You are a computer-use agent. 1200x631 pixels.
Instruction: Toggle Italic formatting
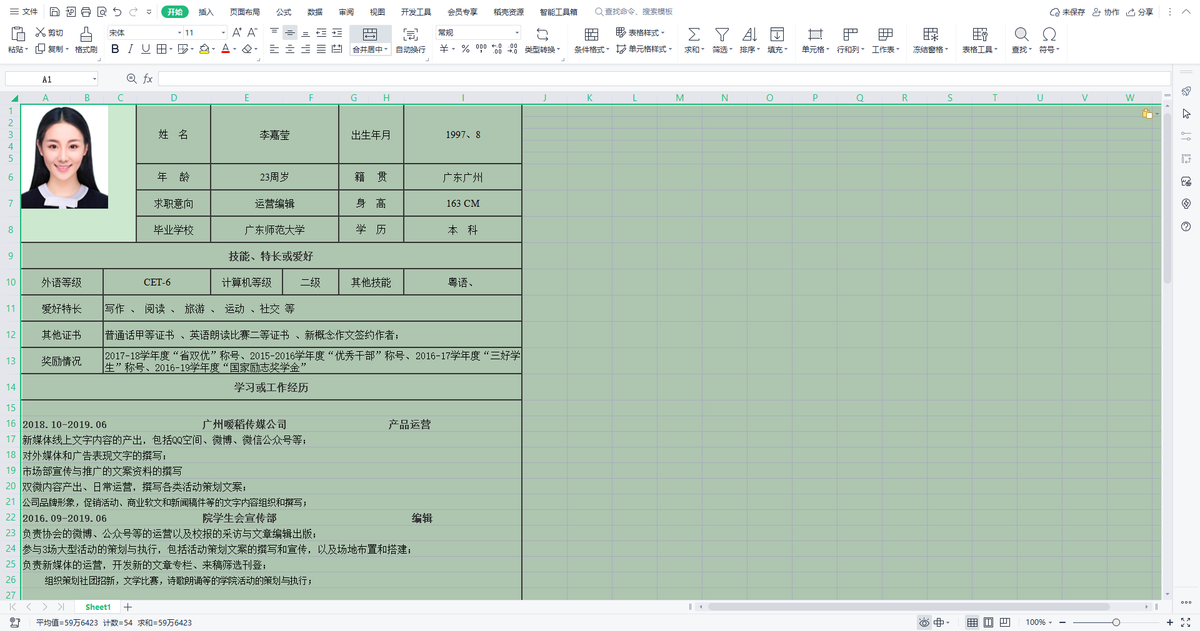pos(131,48)
